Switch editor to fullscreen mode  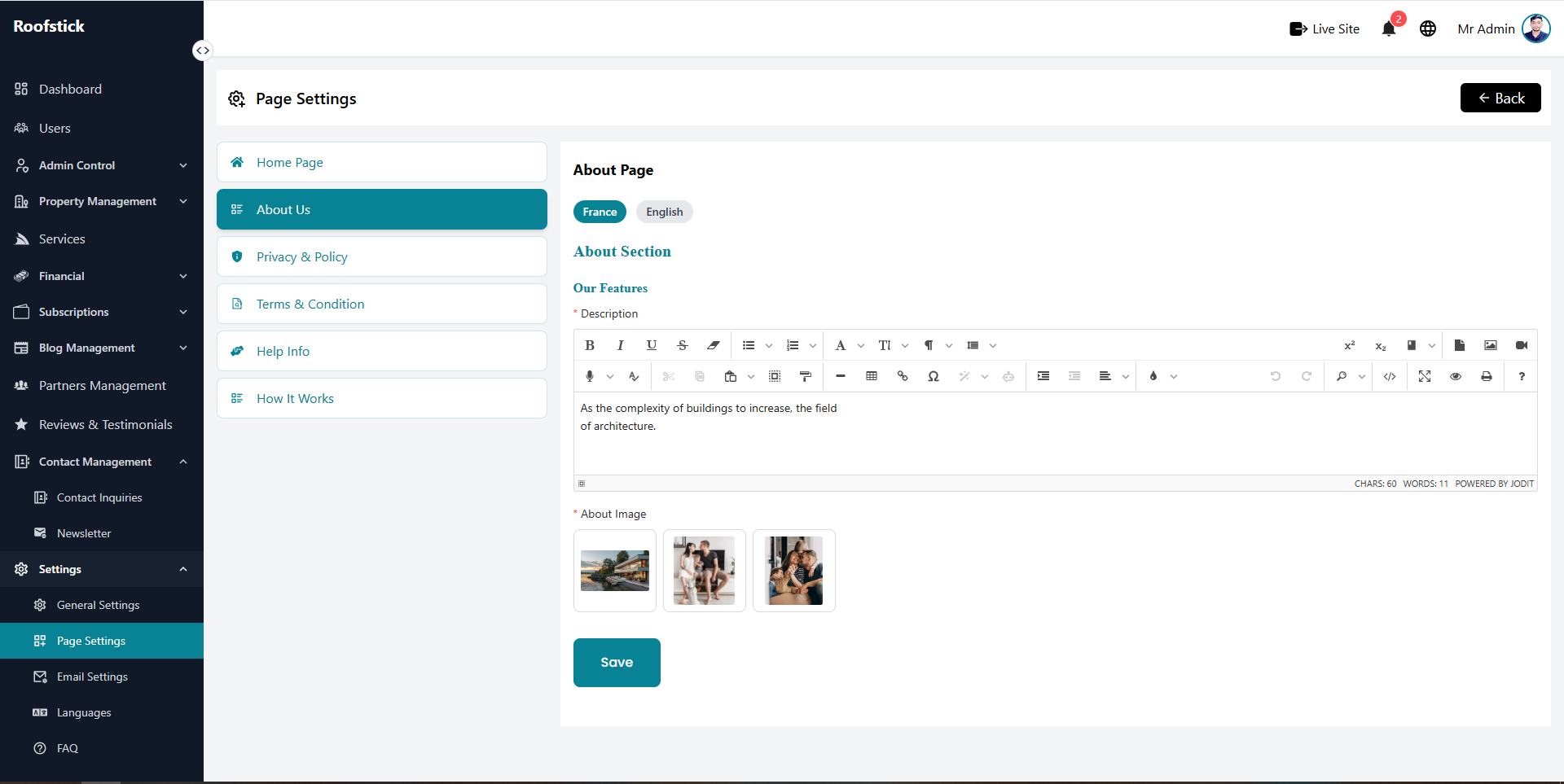1425,376
